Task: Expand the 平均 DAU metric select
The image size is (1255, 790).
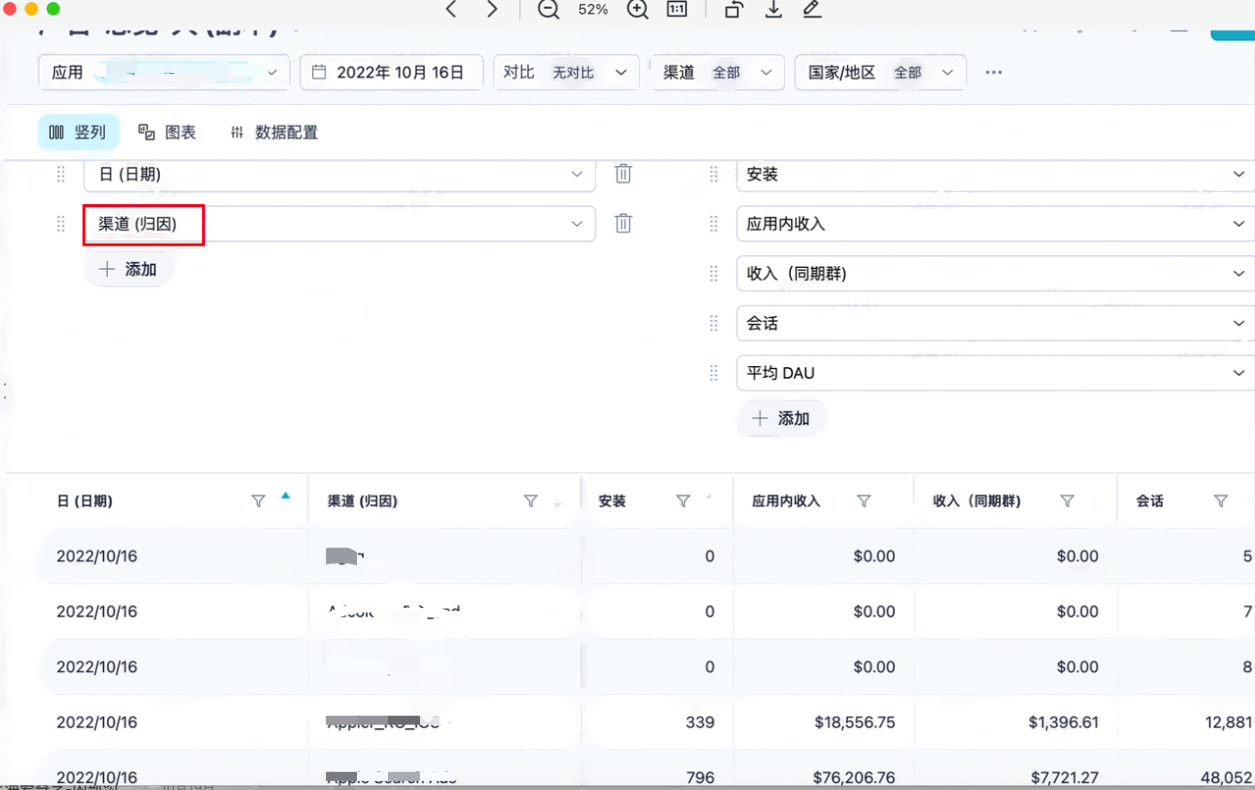Action: [995, 373]
